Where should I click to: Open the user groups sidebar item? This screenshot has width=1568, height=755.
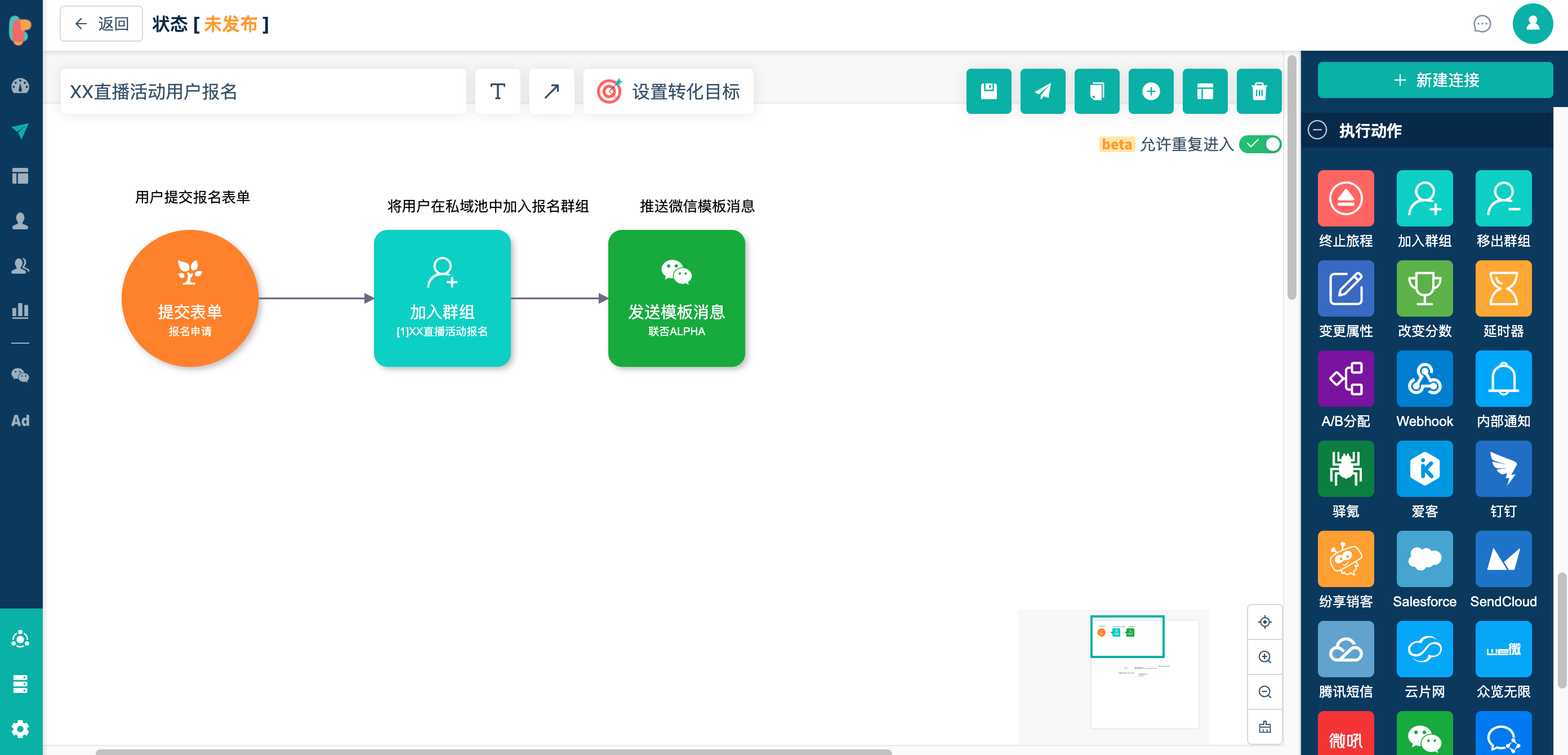[x=20, y=266]
